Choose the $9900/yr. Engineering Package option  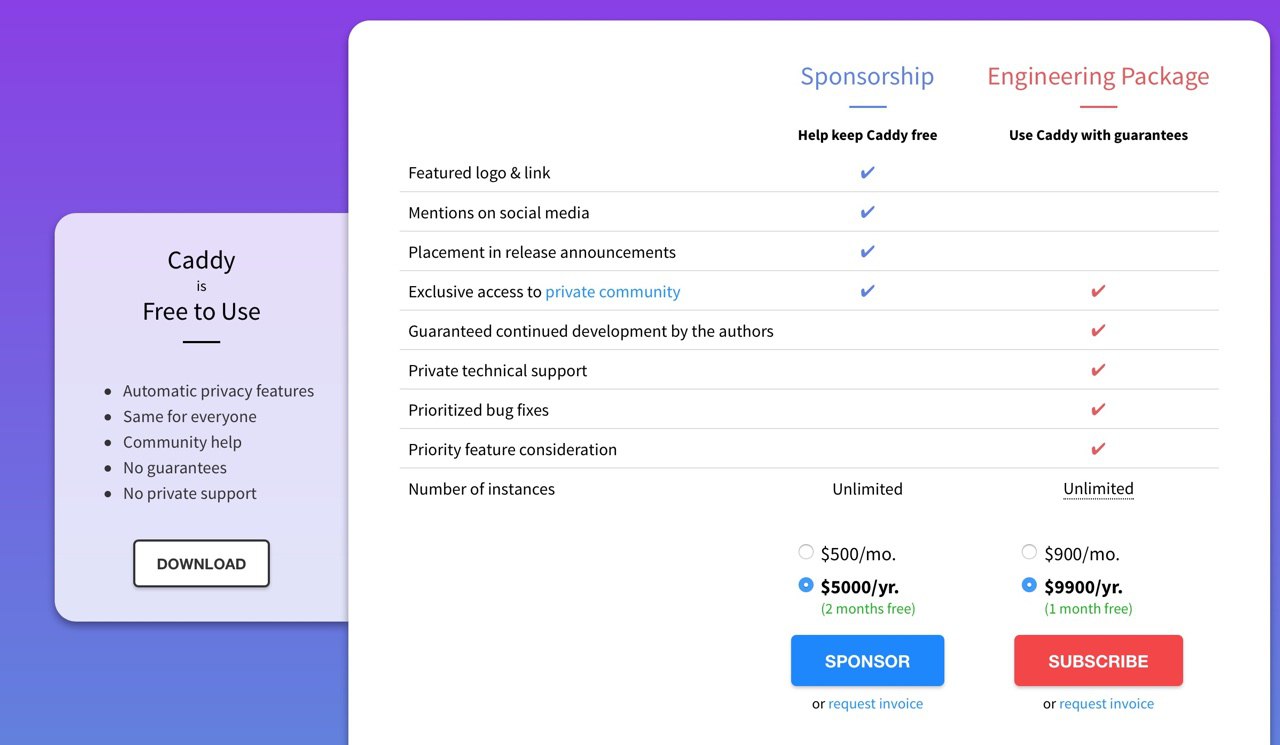(x=1029, y=585)
